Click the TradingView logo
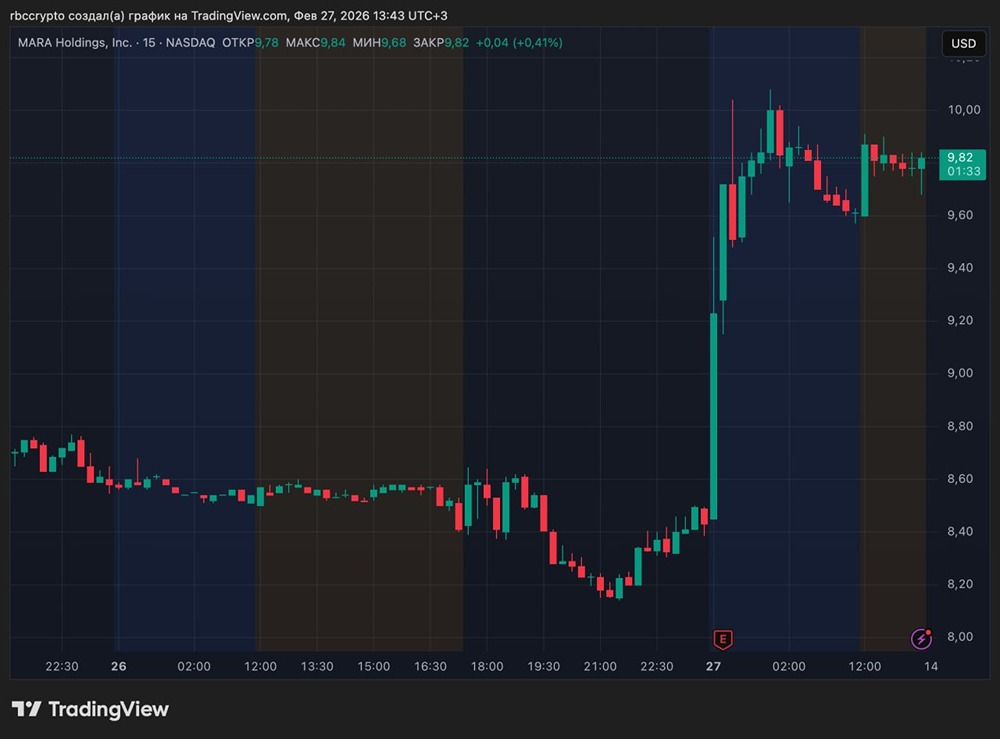Viewport: 1000px width, 739px height. pyautogui.click(x=90, y=709)
